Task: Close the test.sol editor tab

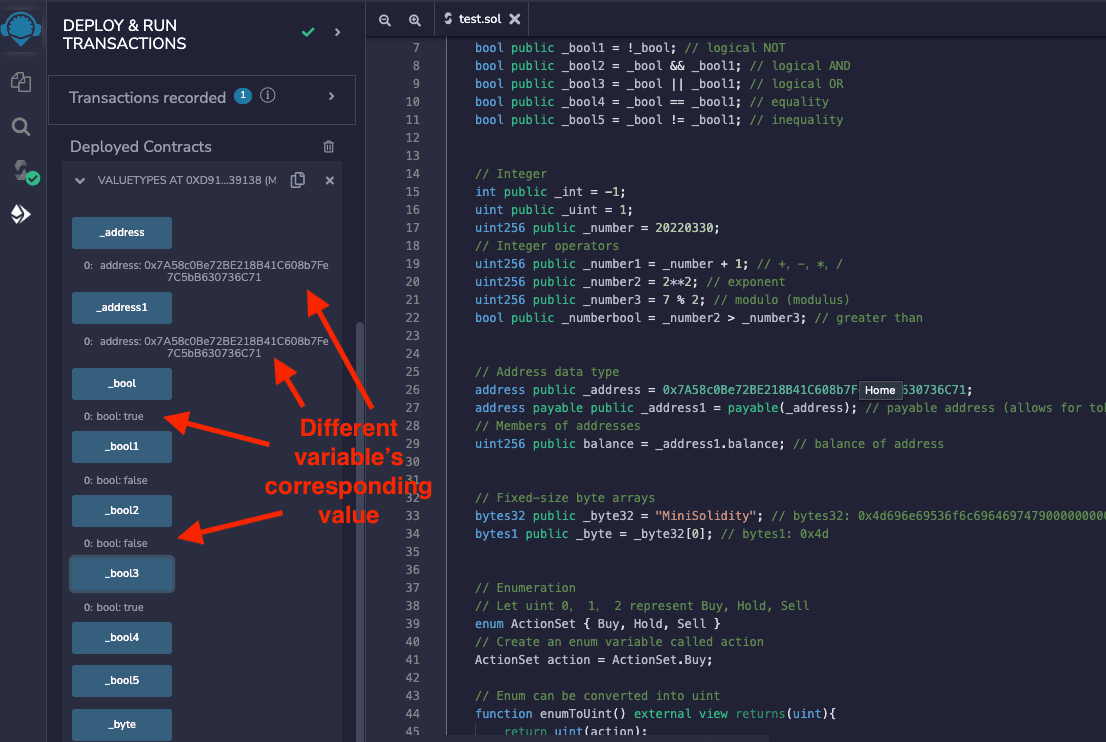Action: (x=515, y=19)
